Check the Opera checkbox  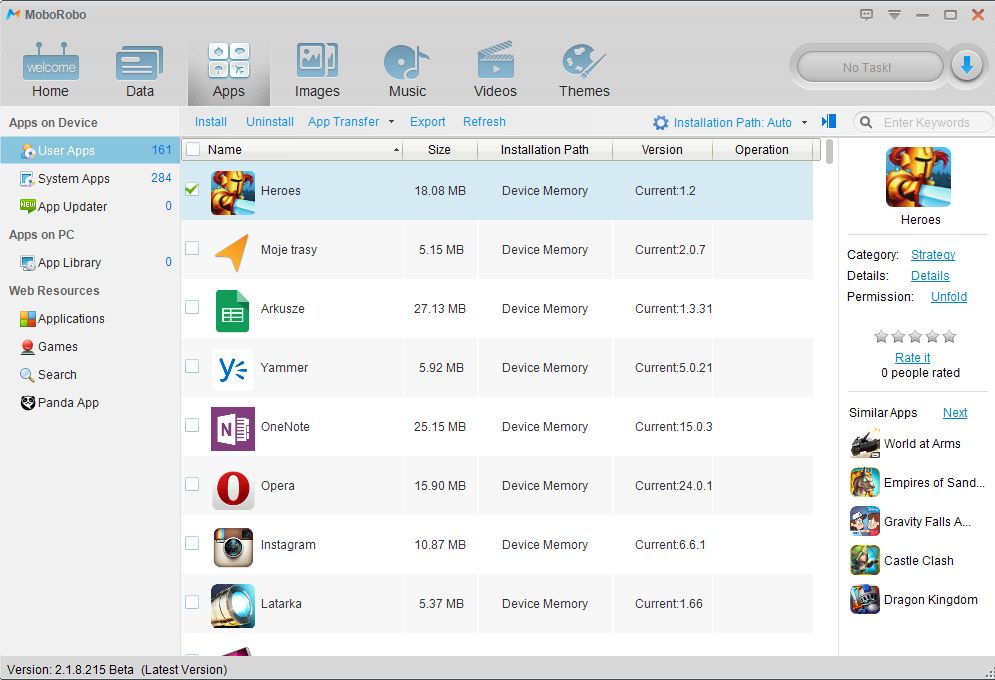(x=192, y=484)
